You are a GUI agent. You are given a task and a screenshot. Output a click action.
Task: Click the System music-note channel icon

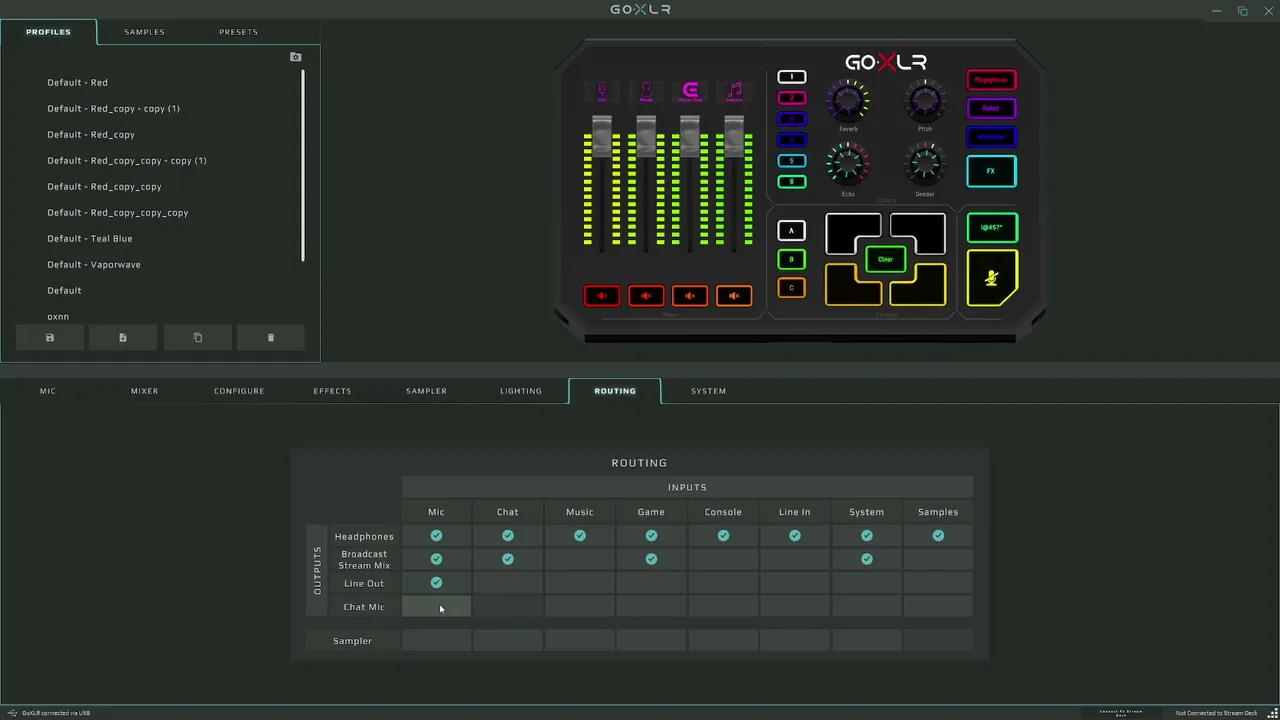pos(734,92)
